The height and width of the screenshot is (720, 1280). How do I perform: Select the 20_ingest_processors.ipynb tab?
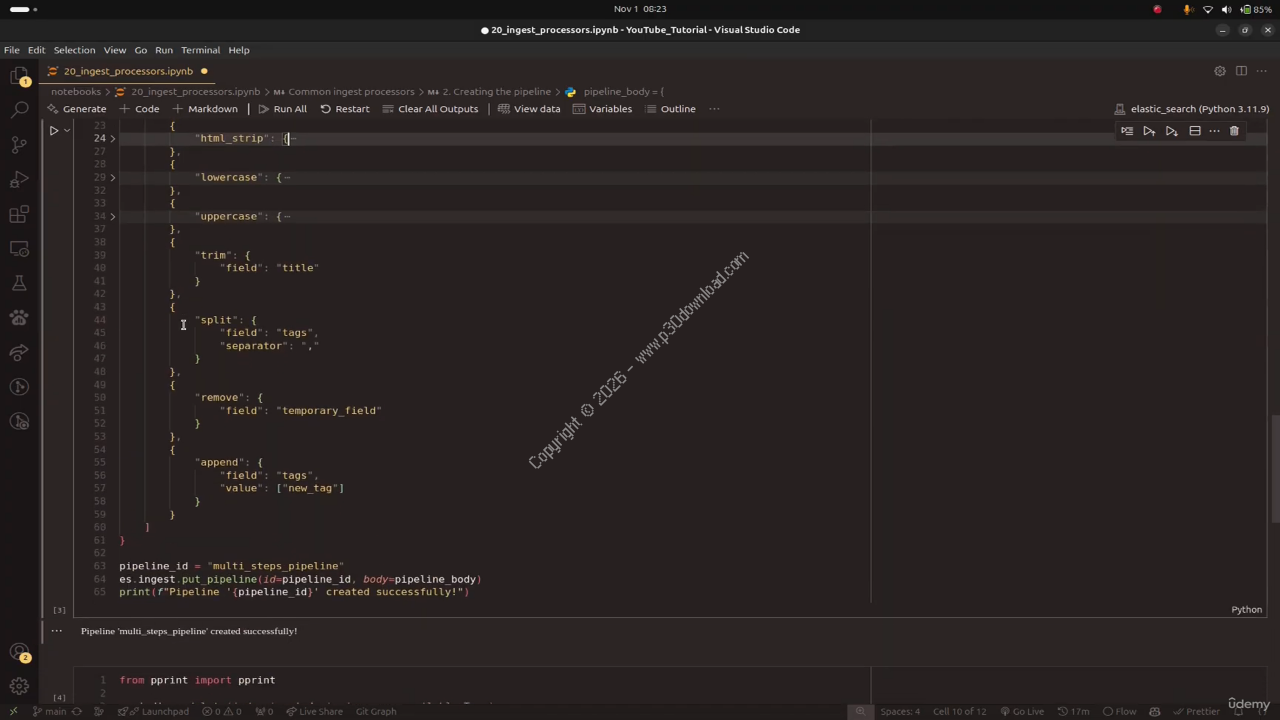coord(128,71)
